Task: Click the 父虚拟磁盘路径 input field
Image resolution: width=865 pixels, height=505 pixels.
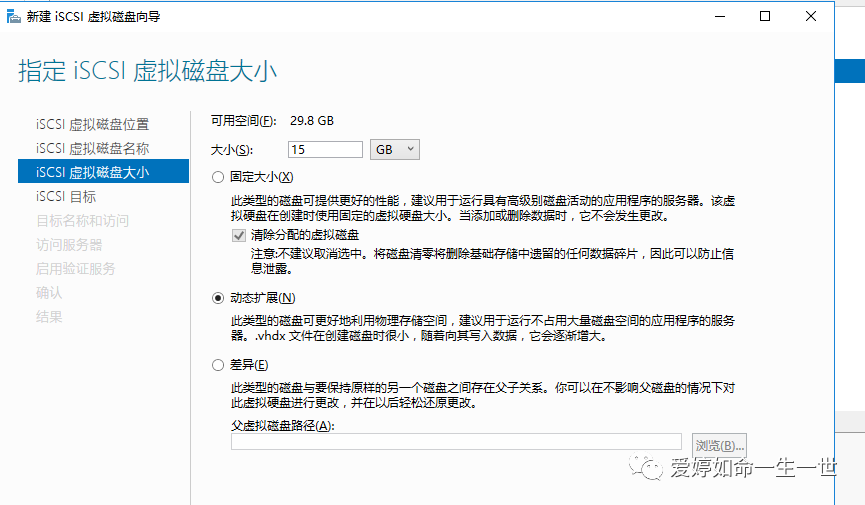Action: tap(456, 442)
